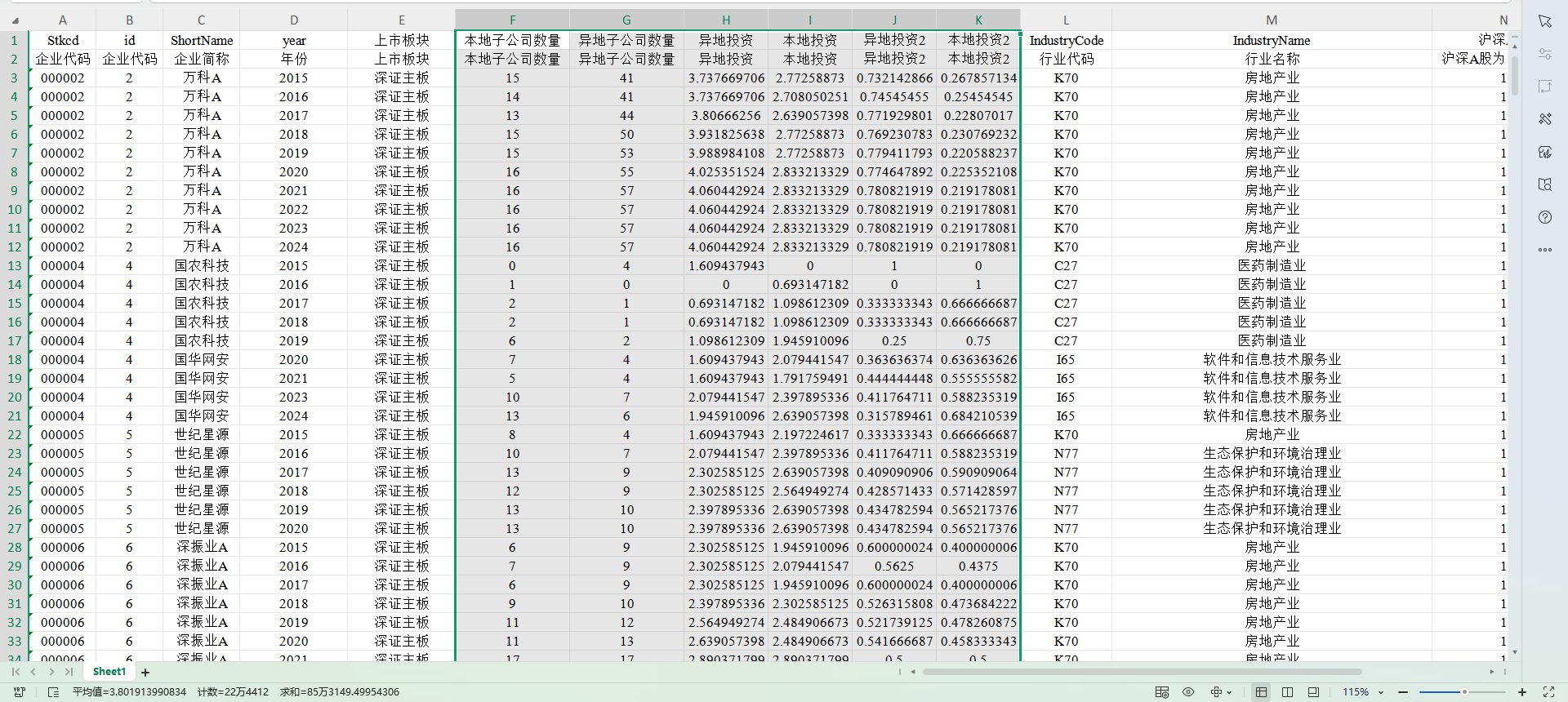Enter full screen mode from status bar
This screenshot has height=702, width=1568.
(1548, 692)
